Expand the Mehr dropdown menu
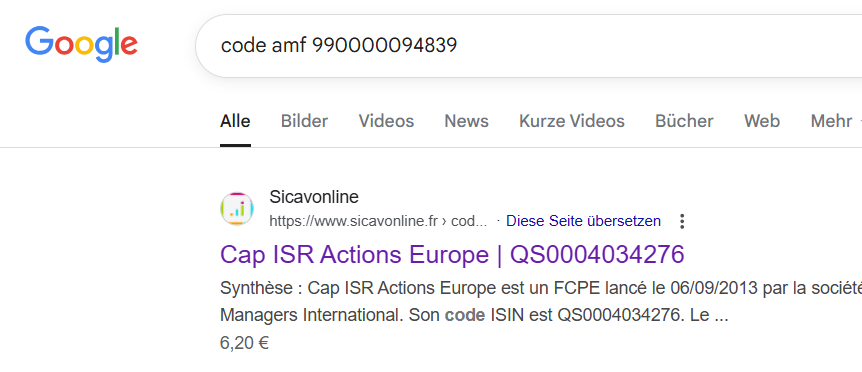Viewport: 862px width, 372px height. click(x=835, y=121)
